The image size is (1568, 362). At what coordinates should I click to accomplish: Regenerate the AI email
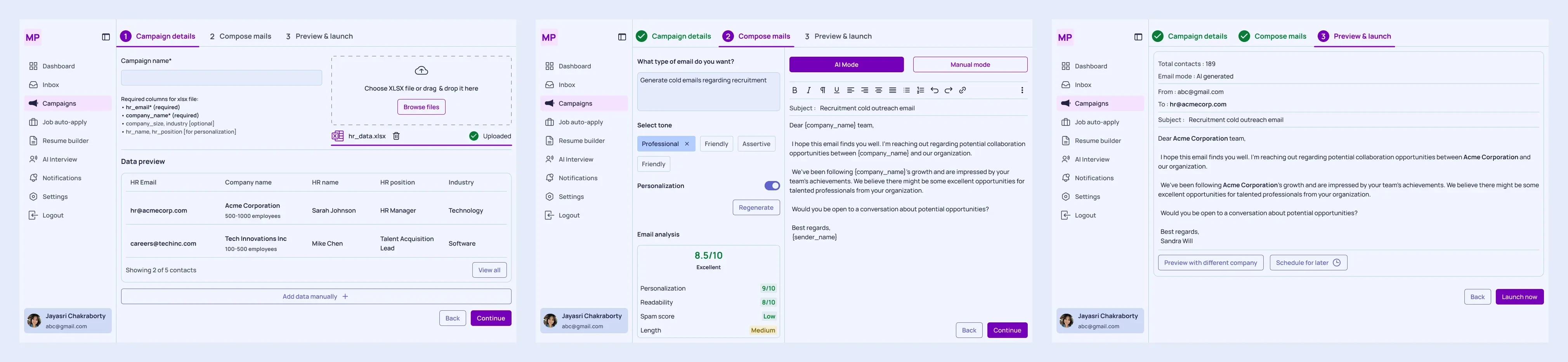coord(756,208)
